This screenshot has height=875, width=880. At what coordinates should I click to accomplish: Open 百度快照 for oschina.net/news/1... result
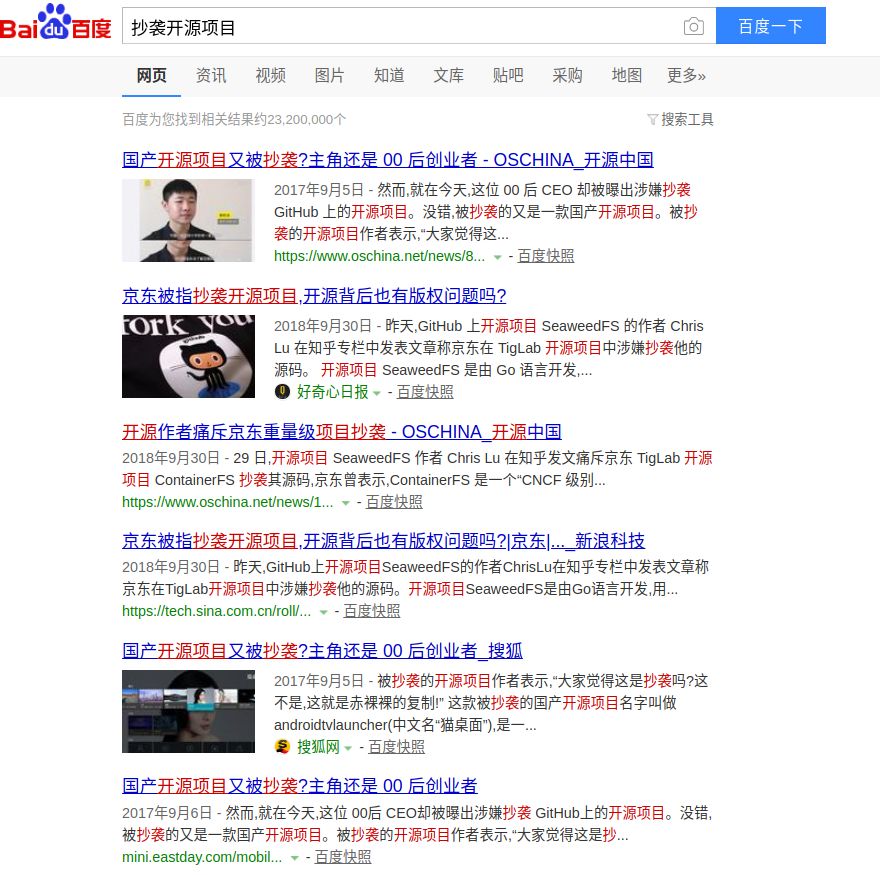pos(394,502)
